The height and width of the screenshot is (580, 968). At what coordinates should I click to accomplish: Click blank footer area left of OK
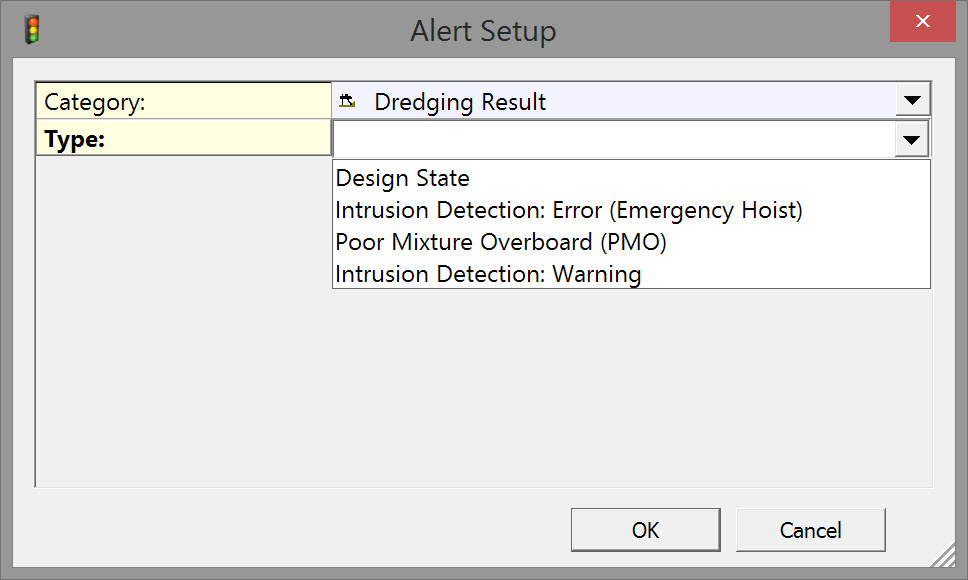[x=300, y=530]
